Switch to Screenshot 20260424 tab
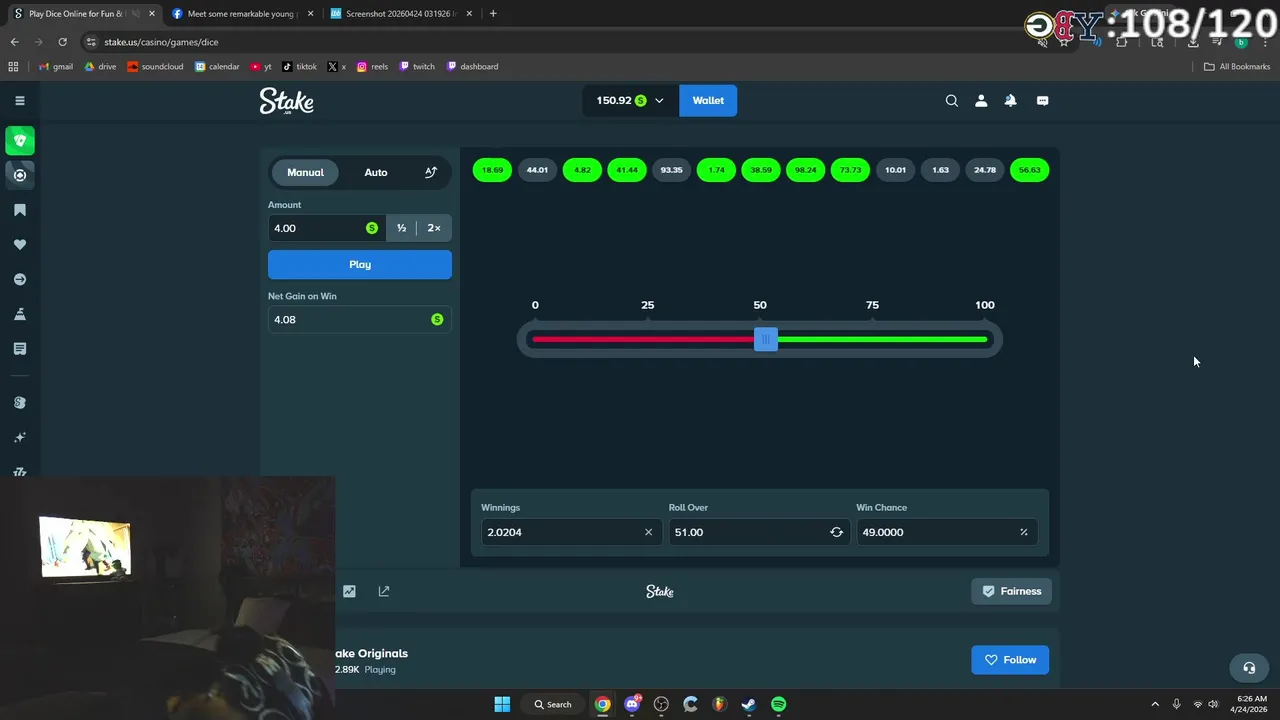Screen dimensions: 1280x720 pos(400,14)
